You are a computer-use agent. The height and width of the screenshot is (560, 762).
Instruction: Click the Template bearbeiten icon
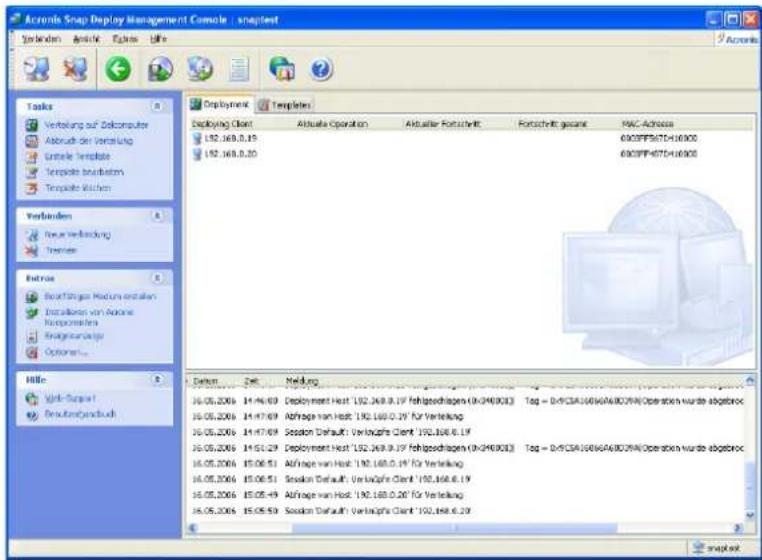[32, 172]
